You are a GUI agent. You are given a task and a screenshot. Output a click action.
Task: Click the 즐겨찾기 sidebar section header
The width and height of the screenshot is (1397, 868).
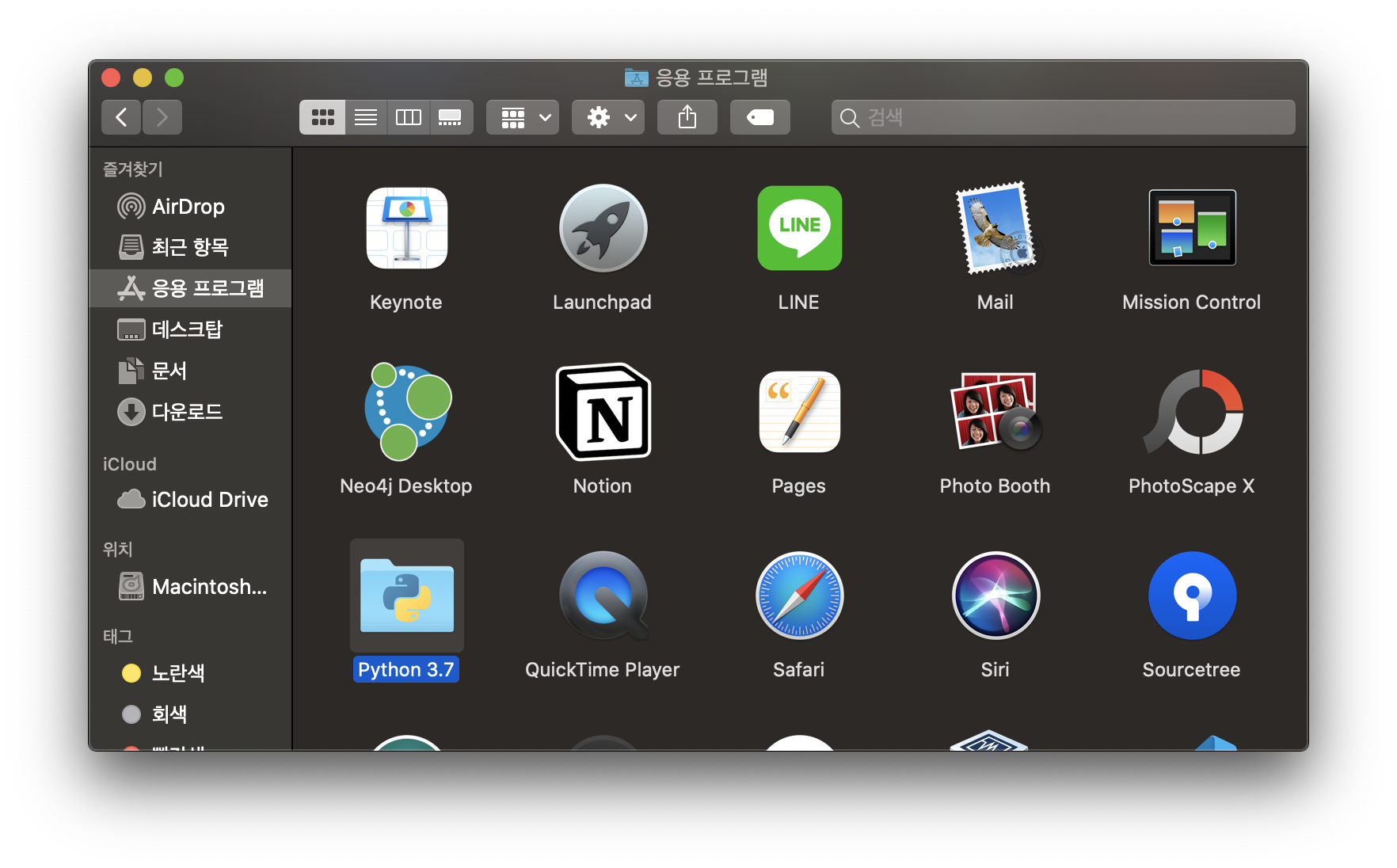[x=133, y=169]
